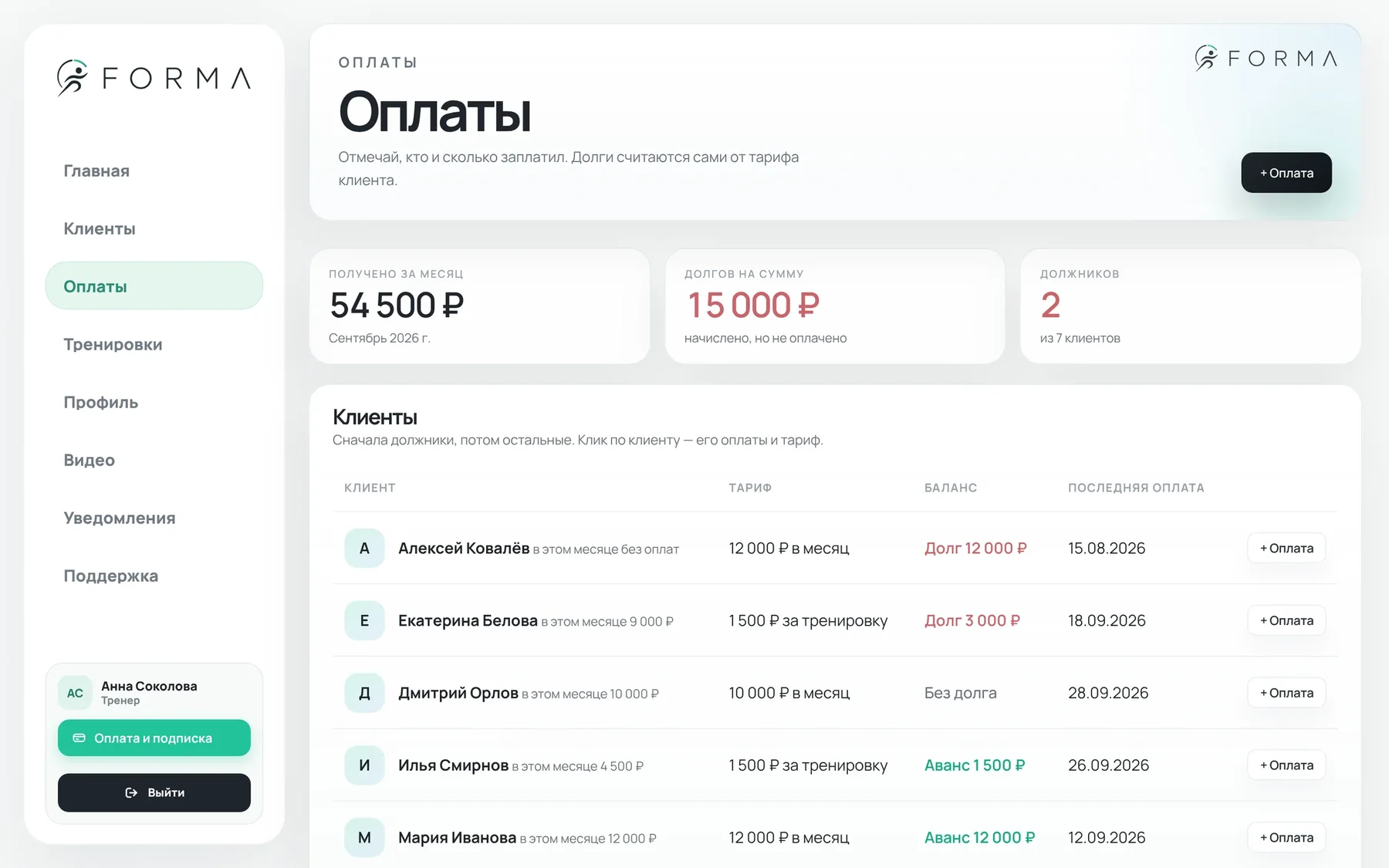Viewport: 1389px width, 868px height.
Task: Click the FORMA logo in the sidebar
Action: click(x=154, y=78)
